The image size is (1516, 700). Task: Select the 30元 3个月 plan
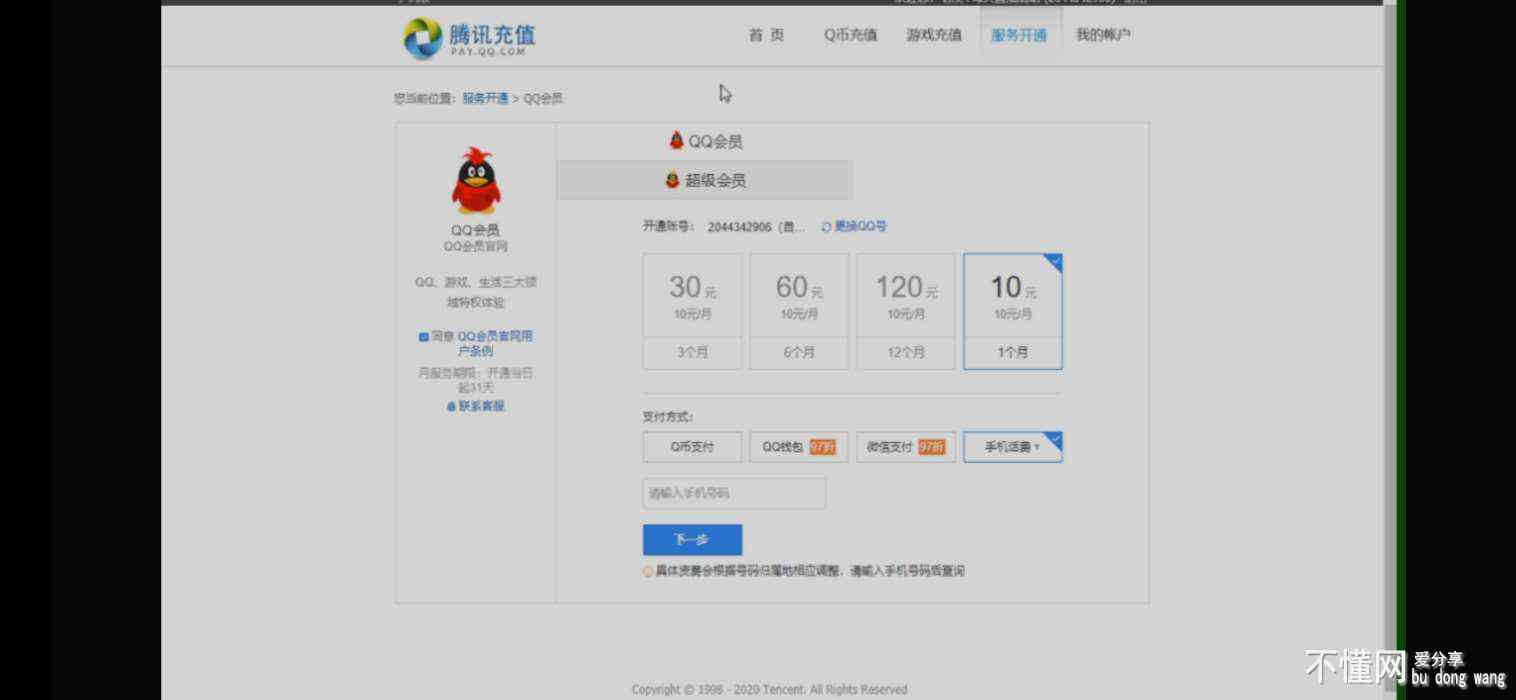[692, 311]
